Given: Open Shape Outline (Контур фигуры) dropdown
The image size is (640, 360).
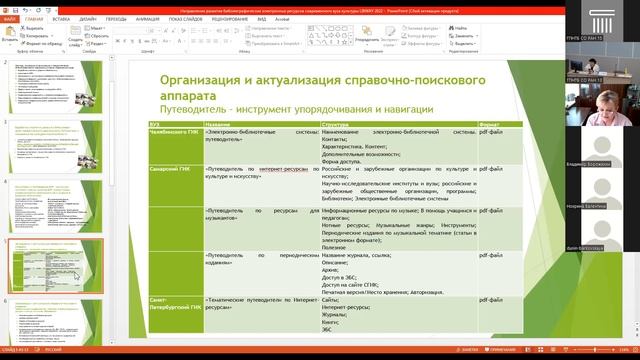Looking at the screenshot, I should coord(420,36).
